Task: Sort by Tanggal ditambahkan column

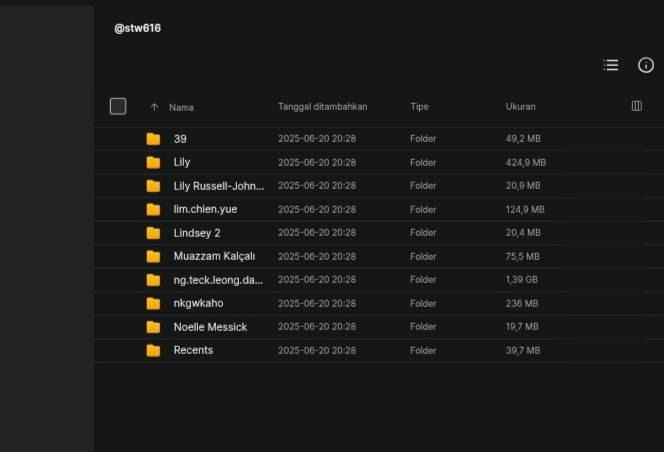Action: (323, 107)
